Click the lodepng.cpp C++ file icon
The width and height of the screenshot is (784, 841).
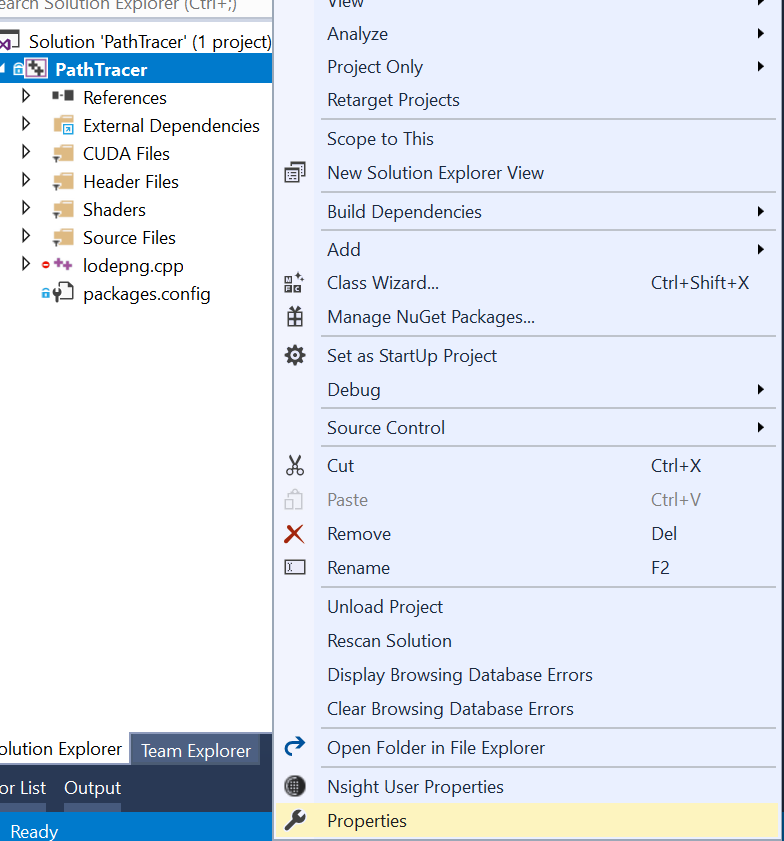[63, 264]
